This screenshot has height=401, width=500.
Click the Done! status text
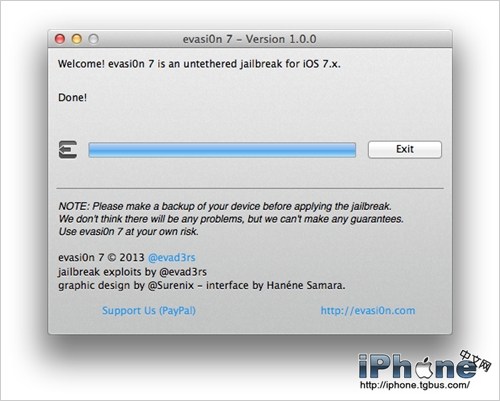[x=72, y=97]
